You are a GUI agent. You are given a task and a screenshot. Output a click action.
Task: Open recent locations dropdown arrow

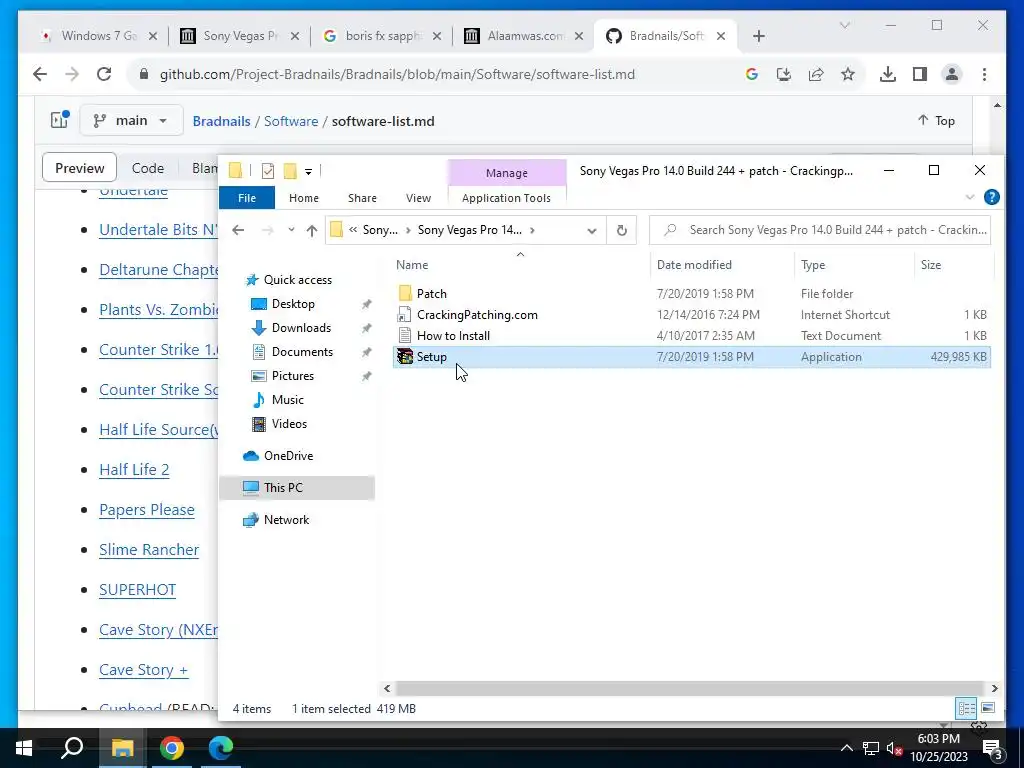click(x=291, y=230)
